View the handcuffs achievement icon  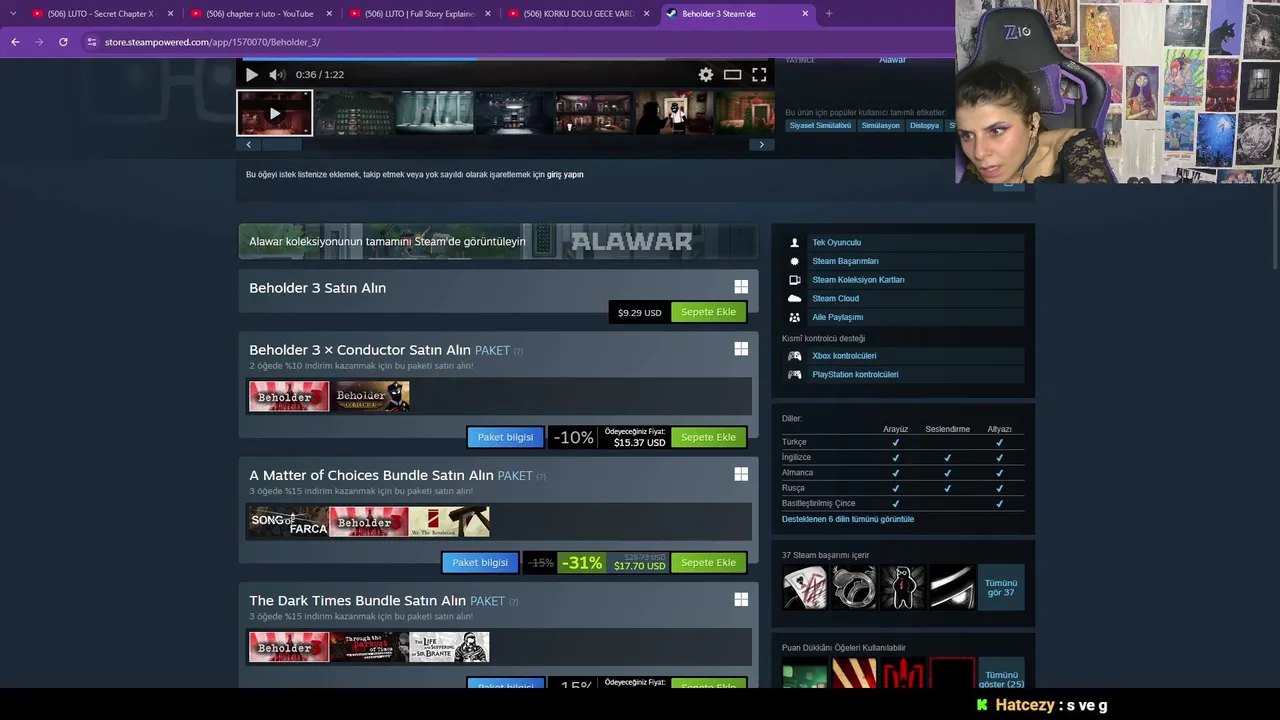tap(854, 587)
